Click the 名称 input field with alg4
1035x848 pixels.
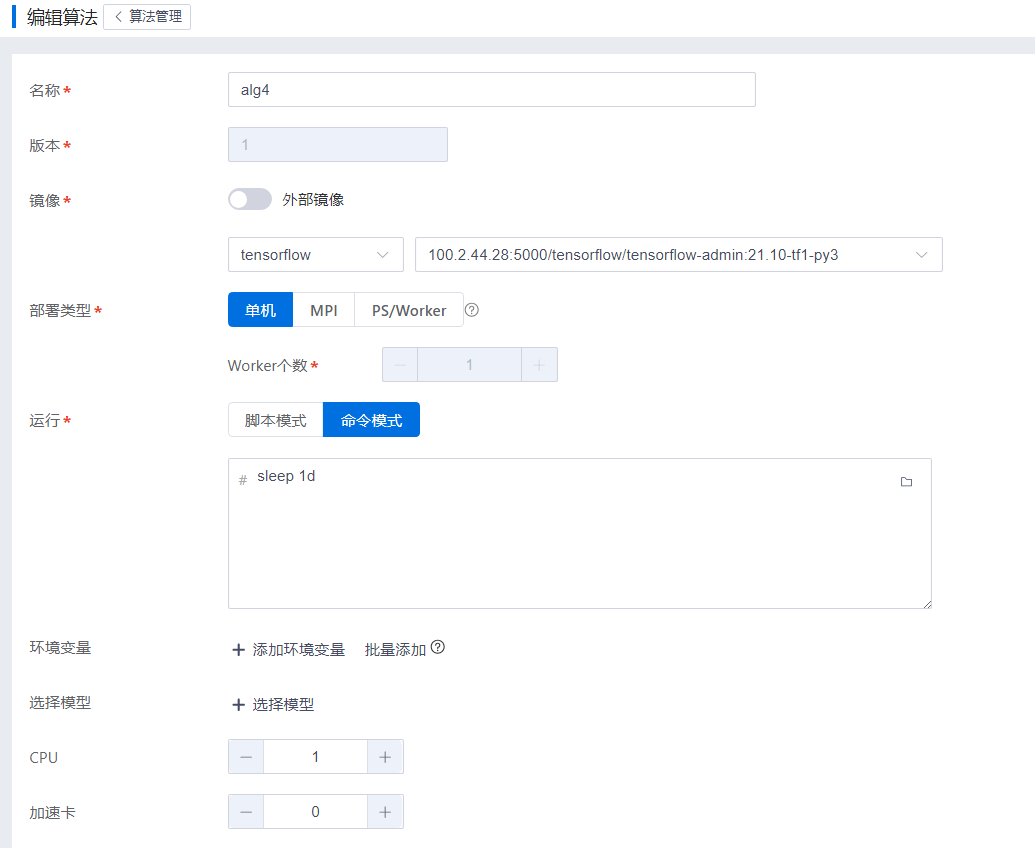491,90
